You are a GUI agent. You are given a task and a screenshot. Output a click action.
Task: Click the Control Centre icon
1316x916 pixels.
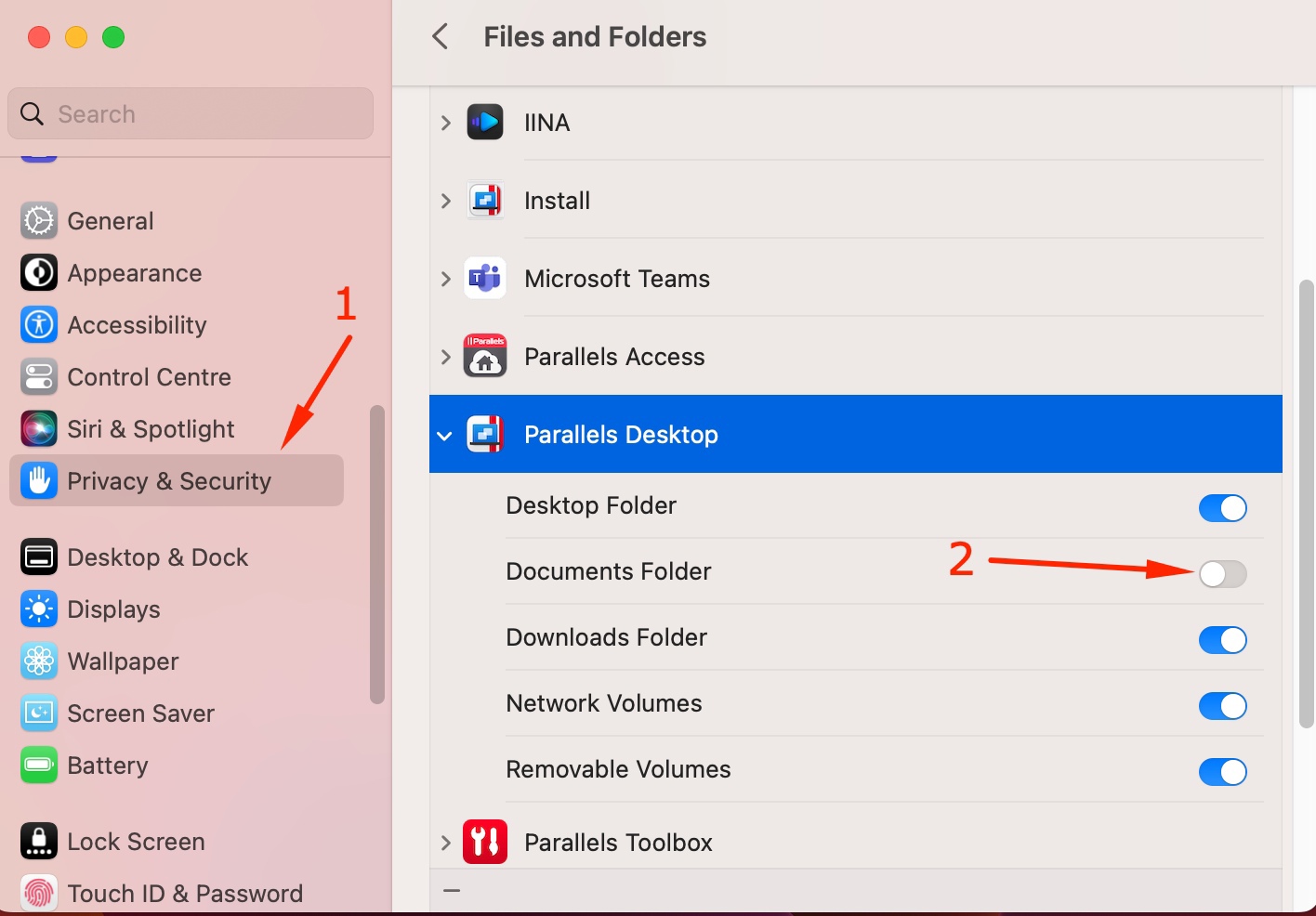(x=39, y=377)
